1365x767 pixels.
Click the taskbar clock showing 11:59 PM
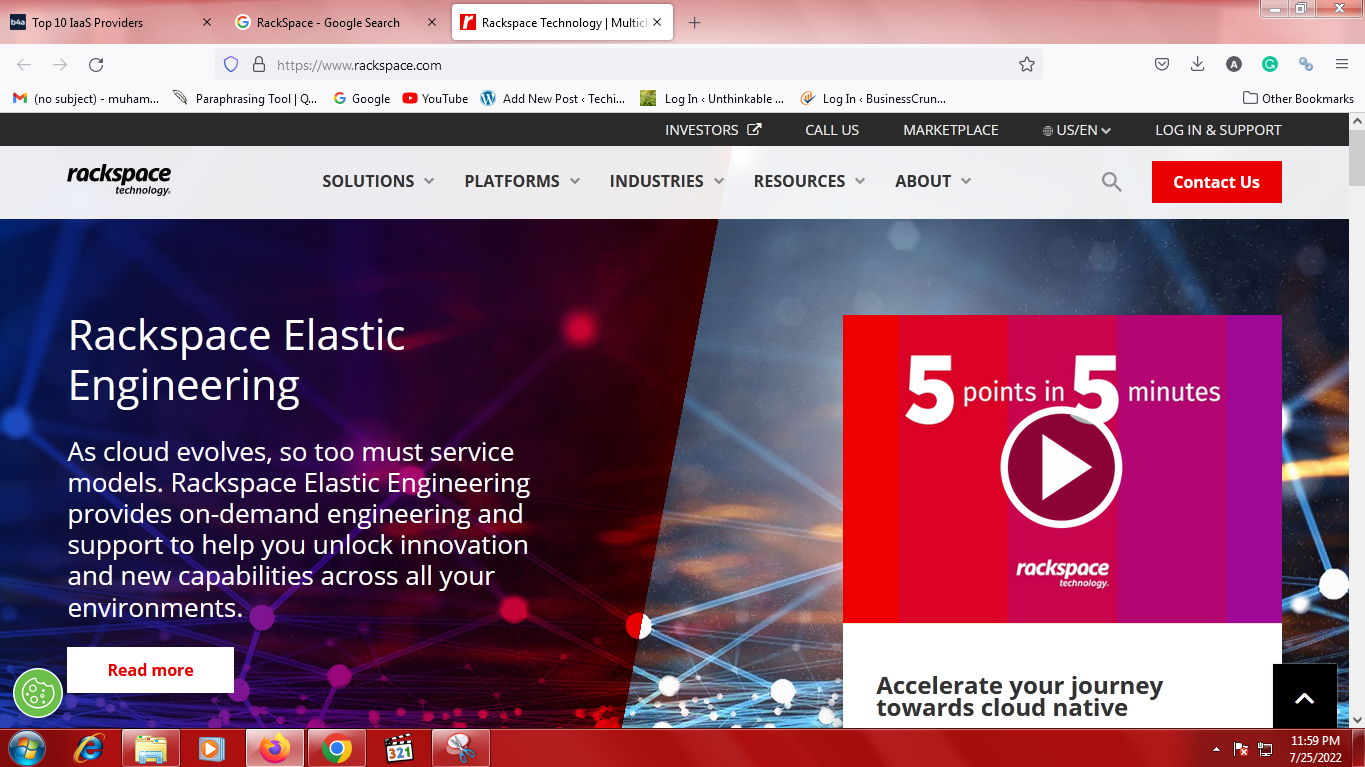(x=1315, y=749)
